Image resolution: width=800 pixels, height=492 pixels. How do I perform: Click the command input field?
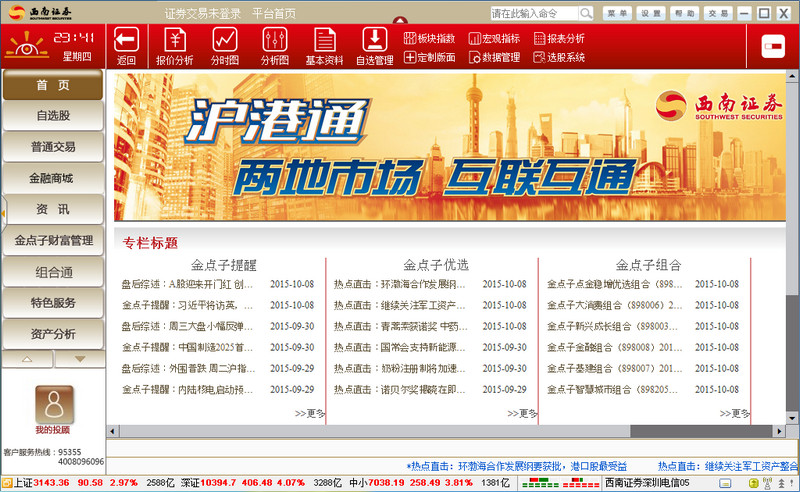pyautogui.click(x=534, y=13)
